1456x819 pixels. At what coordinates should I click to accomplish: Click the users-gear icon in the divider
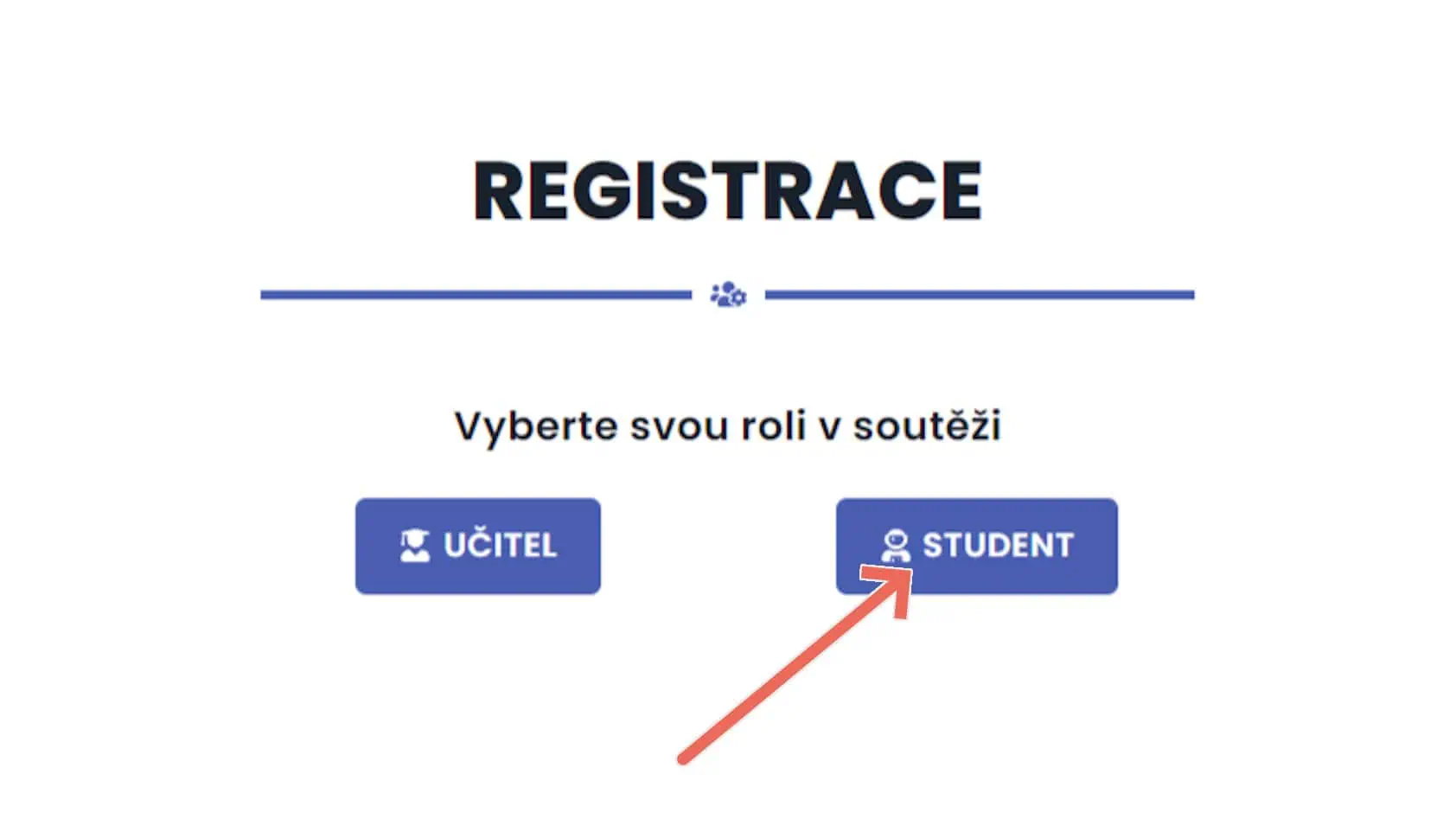pos(728,295)
